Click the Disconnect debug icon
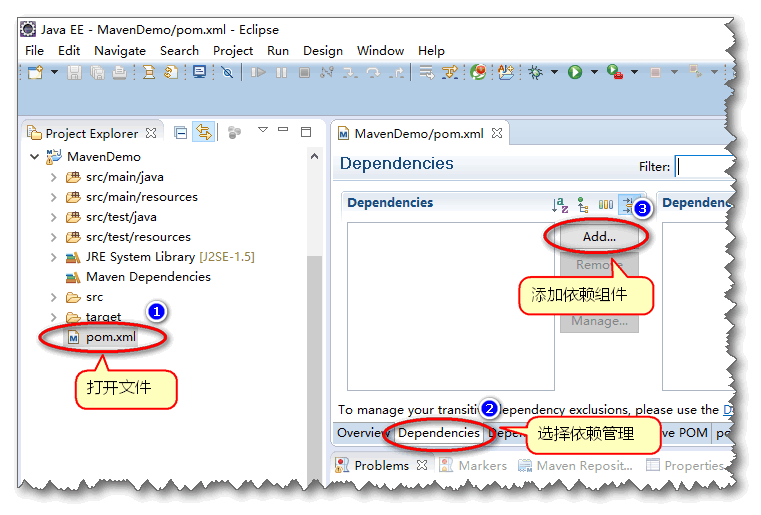The height and width of the screenshot is (515, 761). [327, 73]
